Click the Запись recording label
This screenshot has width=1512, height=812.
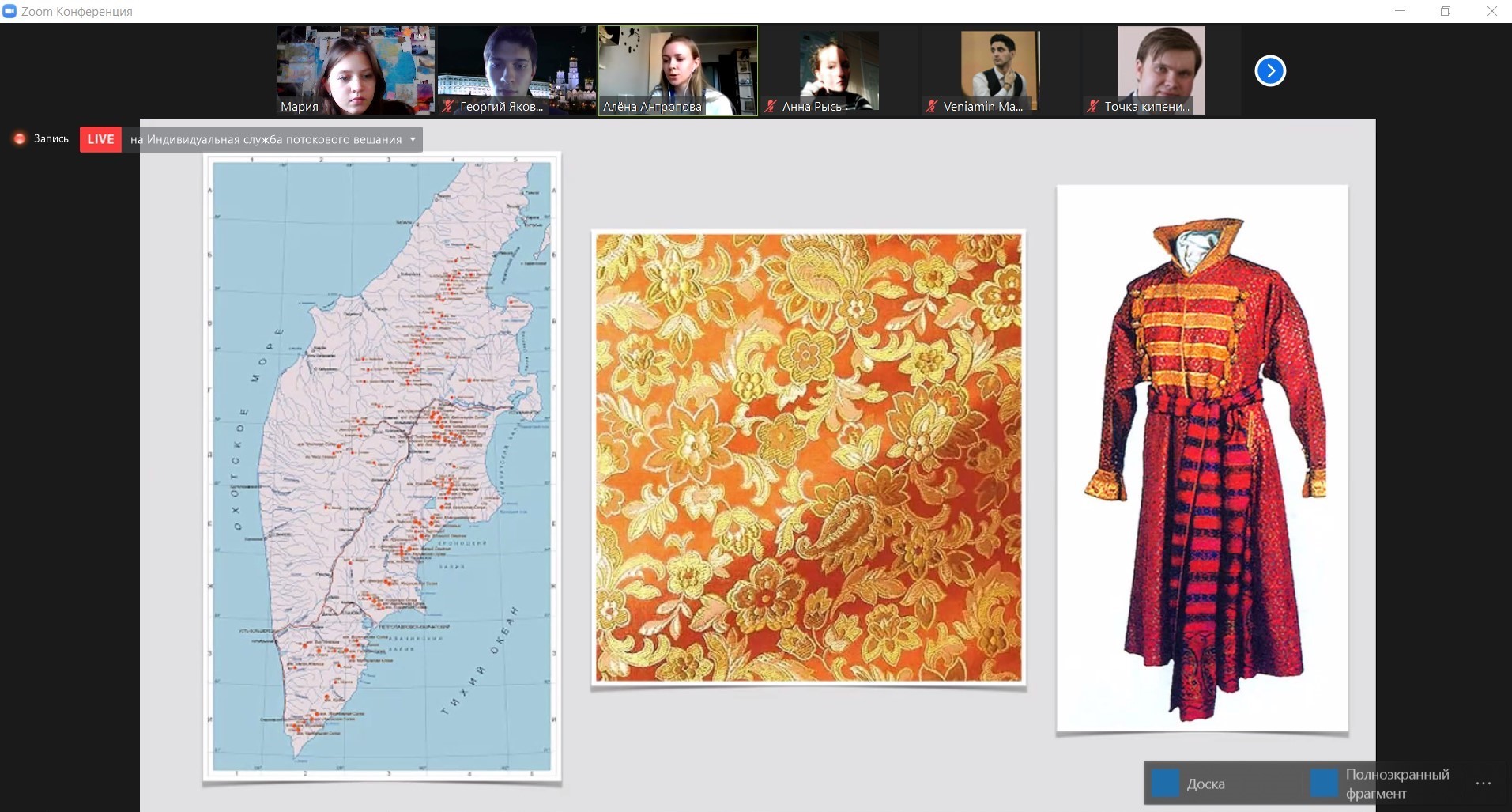(51, 139)
